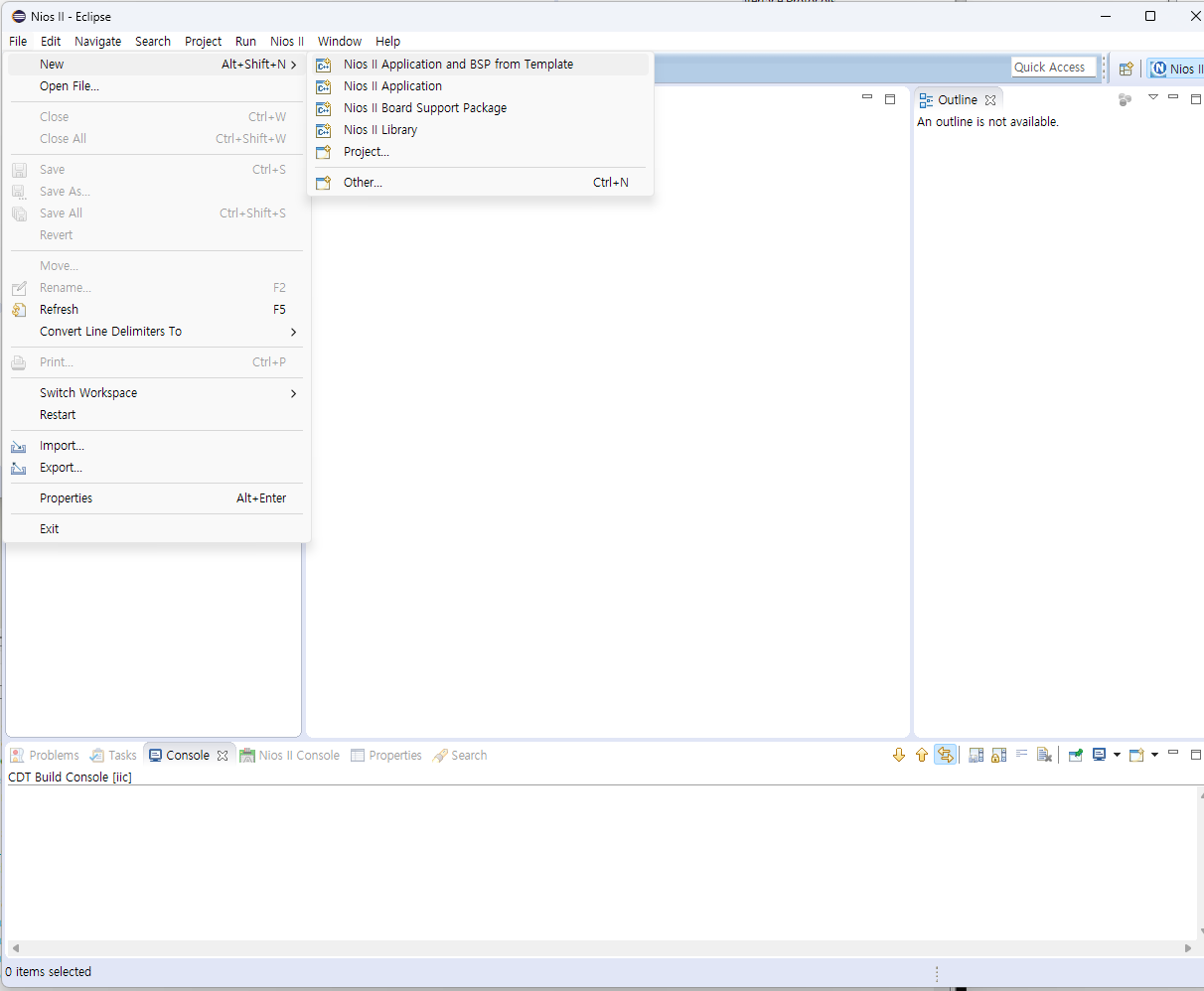The image size is (1204, 991).
Task: Open the Navigate menu
Action: click(x=98, y=42)
